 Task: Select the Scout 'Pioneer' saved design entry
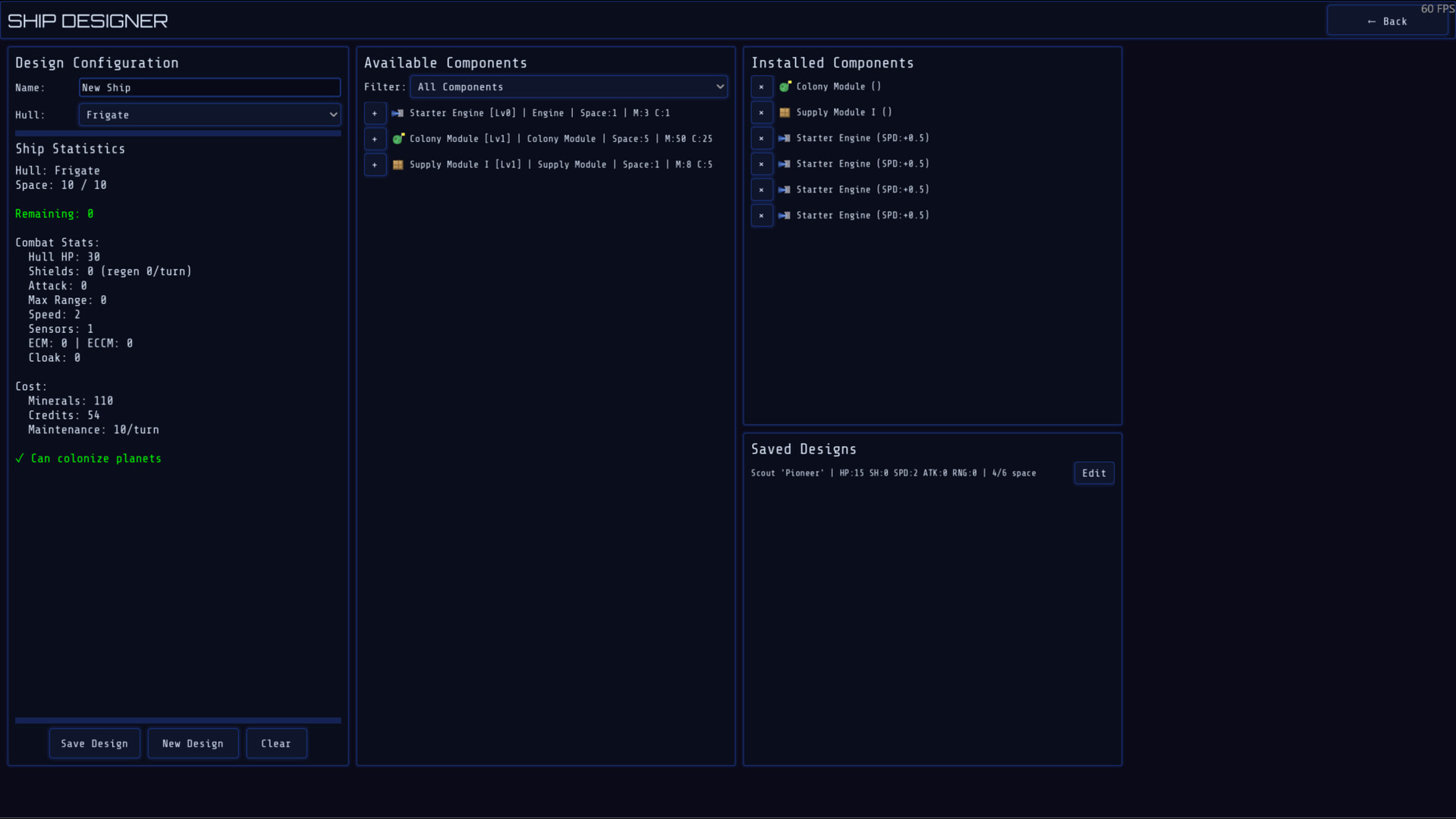point(893,473)
